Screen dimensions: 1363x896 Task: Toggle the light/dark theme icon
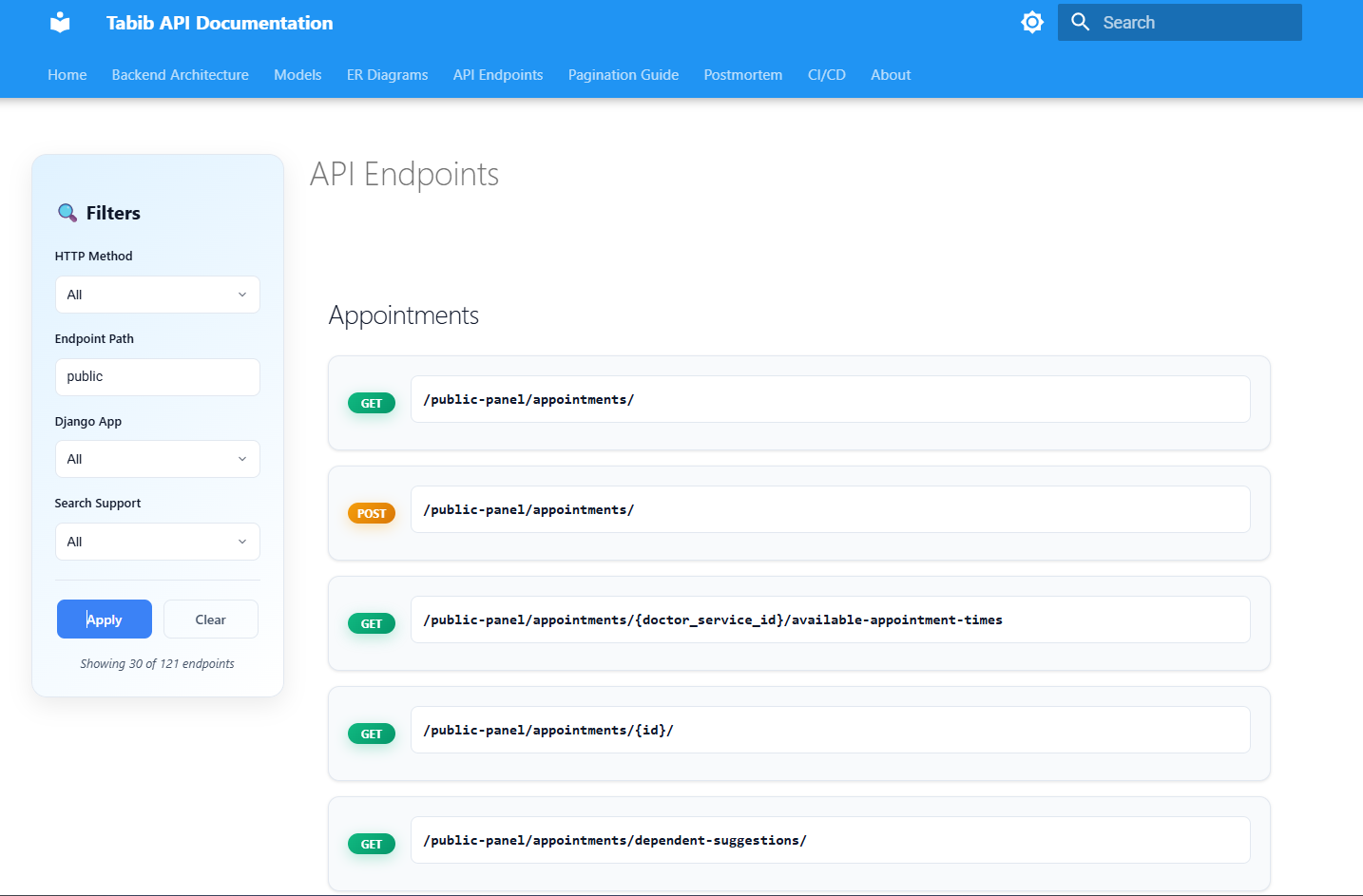coord(1032,22)
